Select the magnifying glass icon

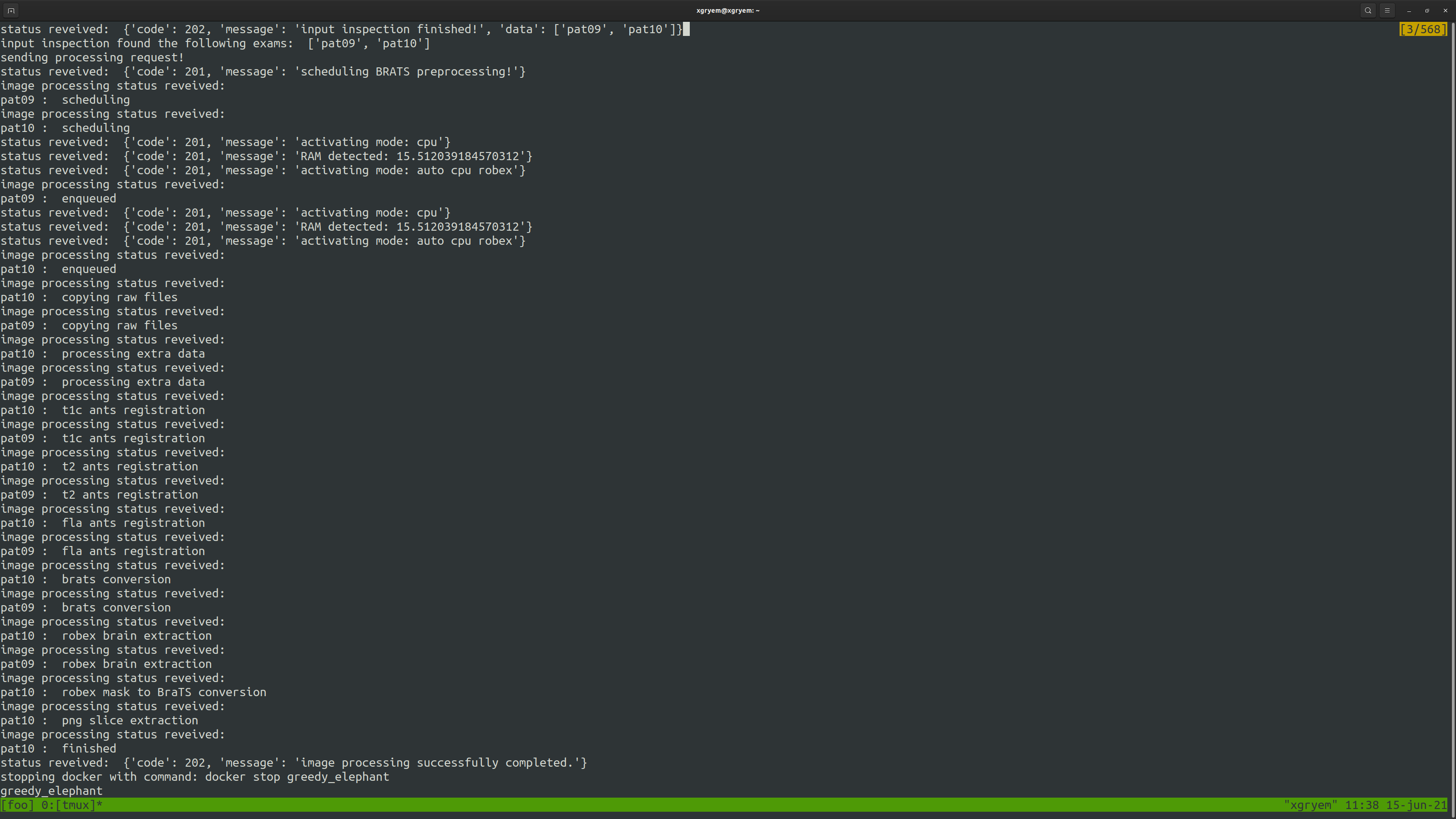(x=1367, y=10)
